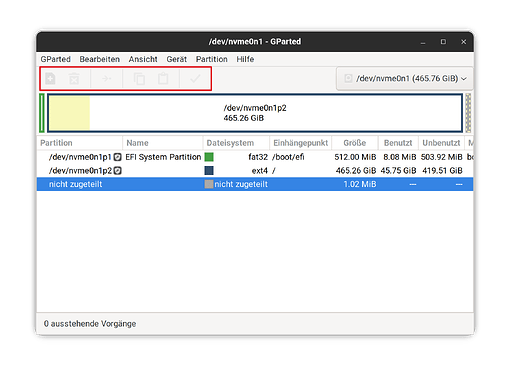Click the gray nicht zugeteilt color swatch

(209, 184)
